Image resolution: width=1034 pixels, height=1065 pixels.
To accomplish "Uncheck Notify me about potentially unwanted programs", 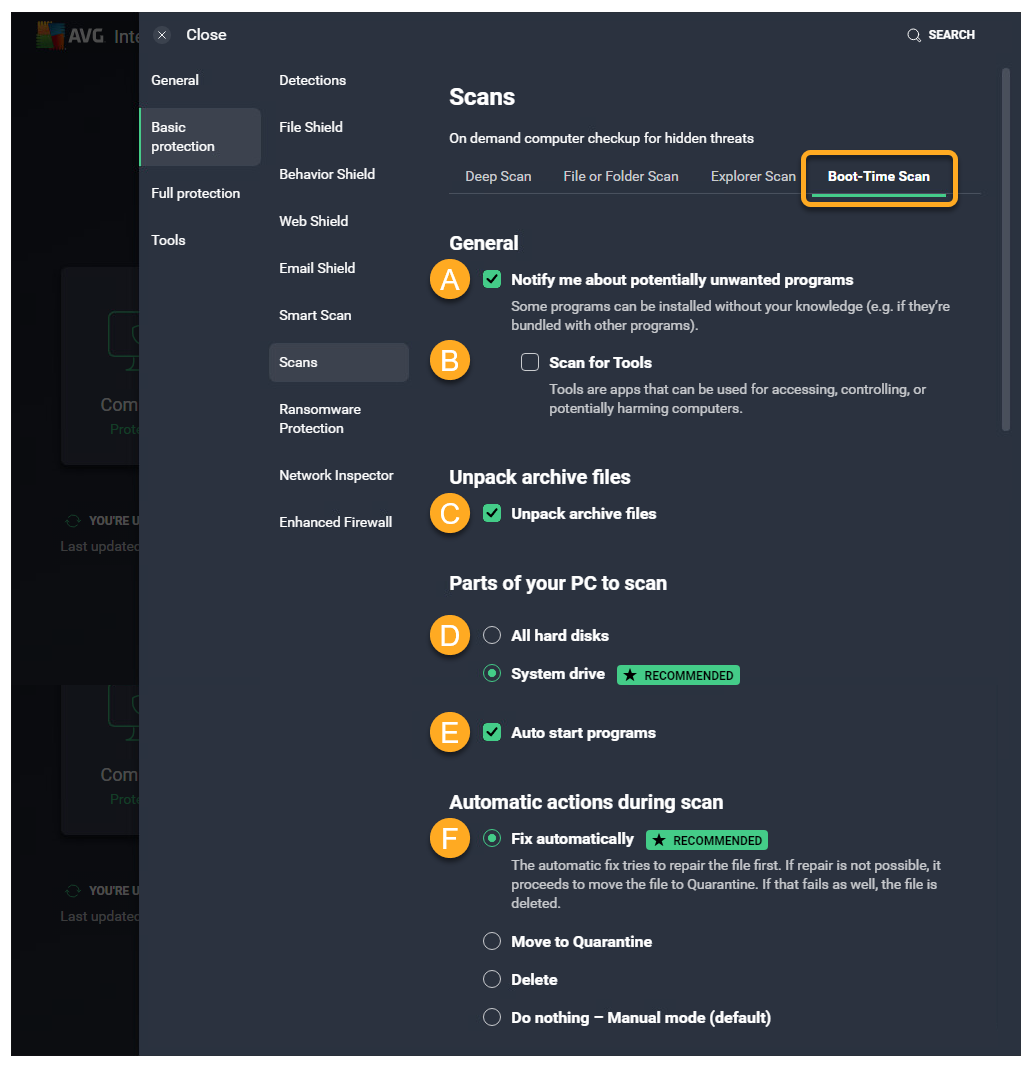I will (x=492, y=280).
